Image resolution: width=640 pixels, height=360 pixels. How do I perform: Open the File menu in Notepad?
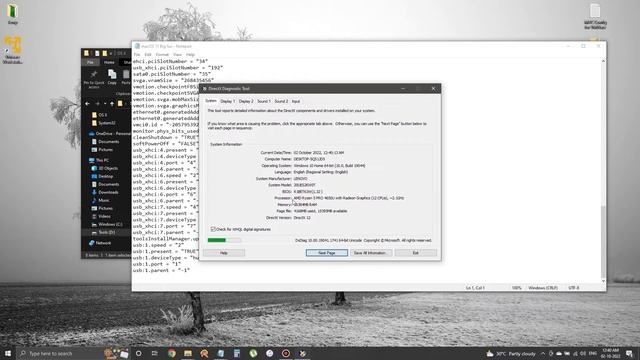(x=137, y=55)
